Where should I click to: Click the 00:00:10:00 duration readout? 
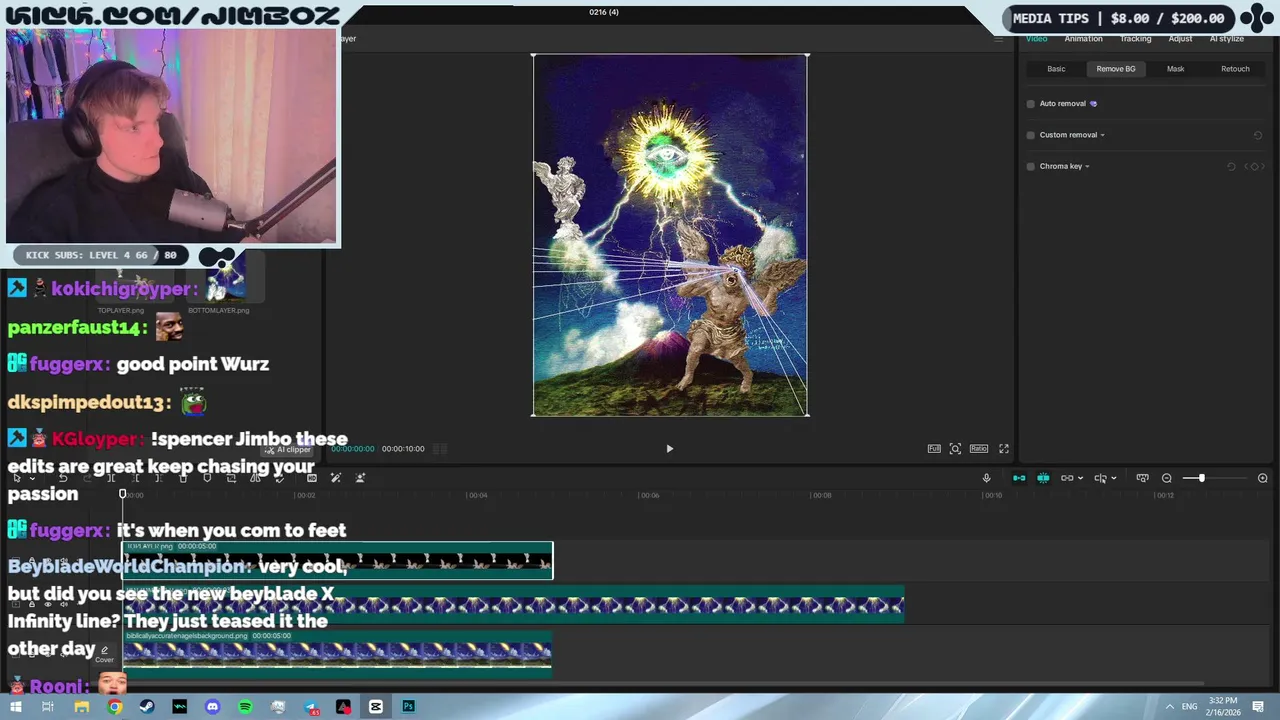tap(403, 449)
